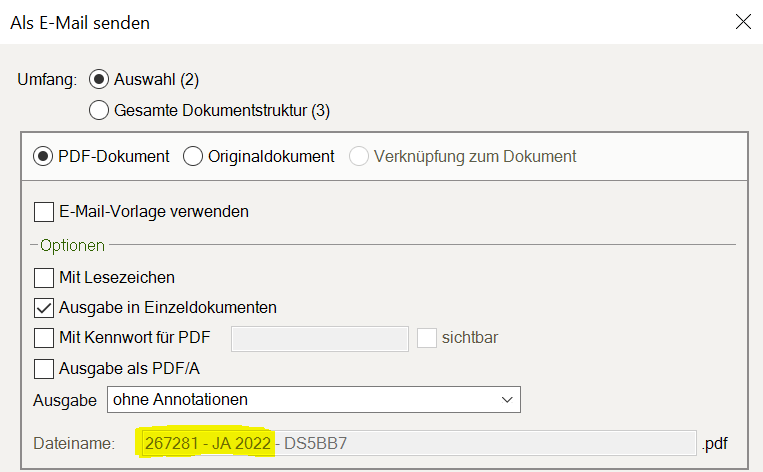763x472 pixels.
Task: Select Verknüpfung zum Dokument radio option
Action: [359, 156]
